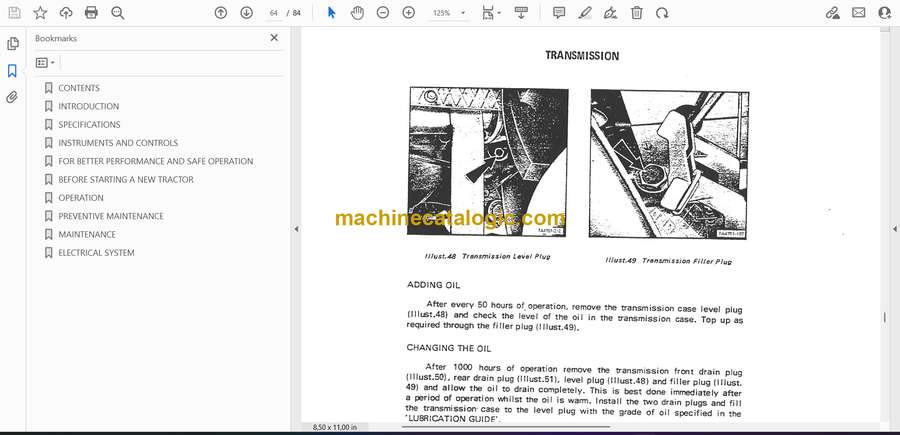The width and height of the screenshot is (900, 435).
Task: Click the Transmission Level Plug illustration
Action: 487,161
